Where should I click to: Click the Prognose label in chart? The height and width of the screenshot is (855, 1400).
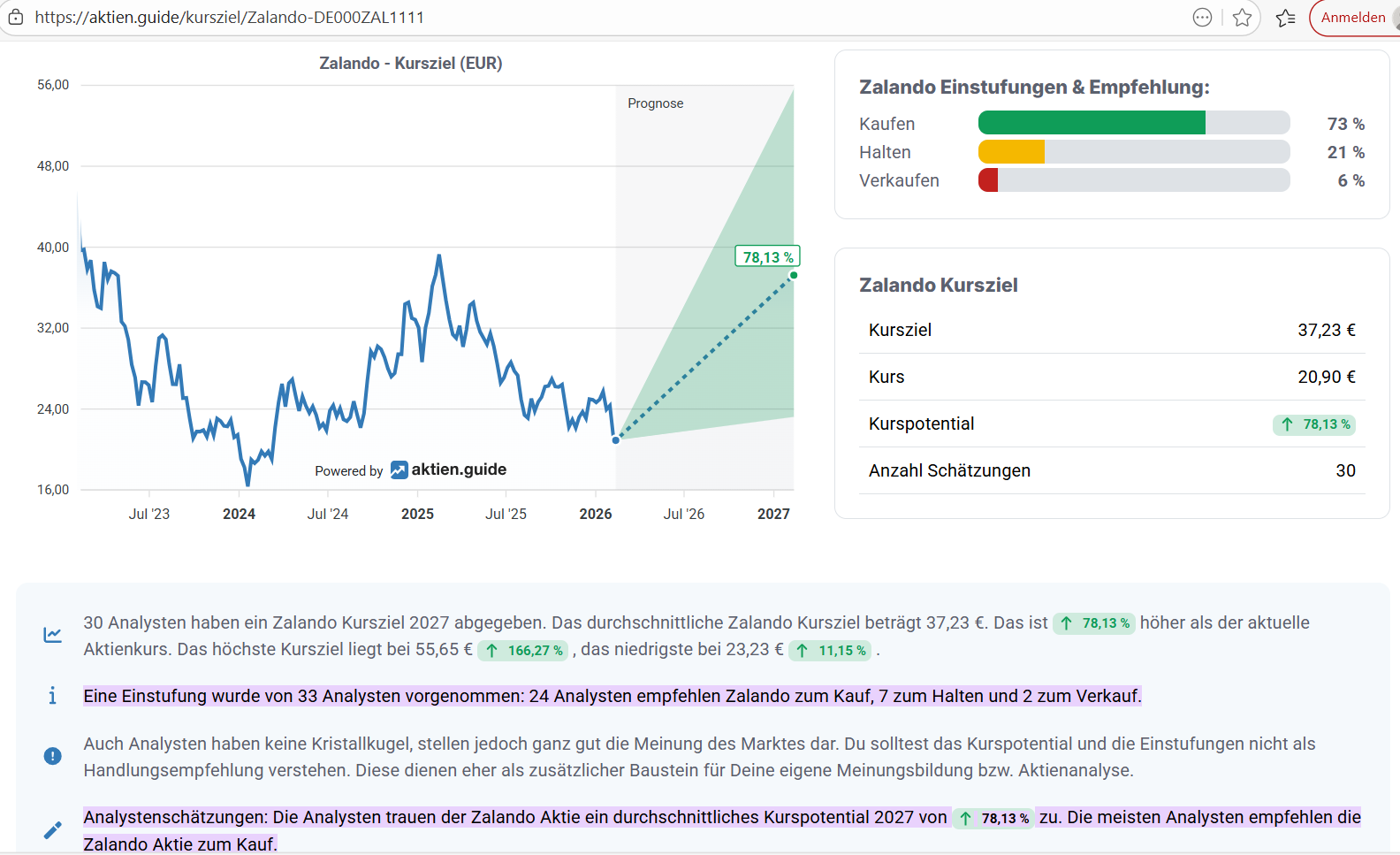pyautogui.click(x=655, y=103)
